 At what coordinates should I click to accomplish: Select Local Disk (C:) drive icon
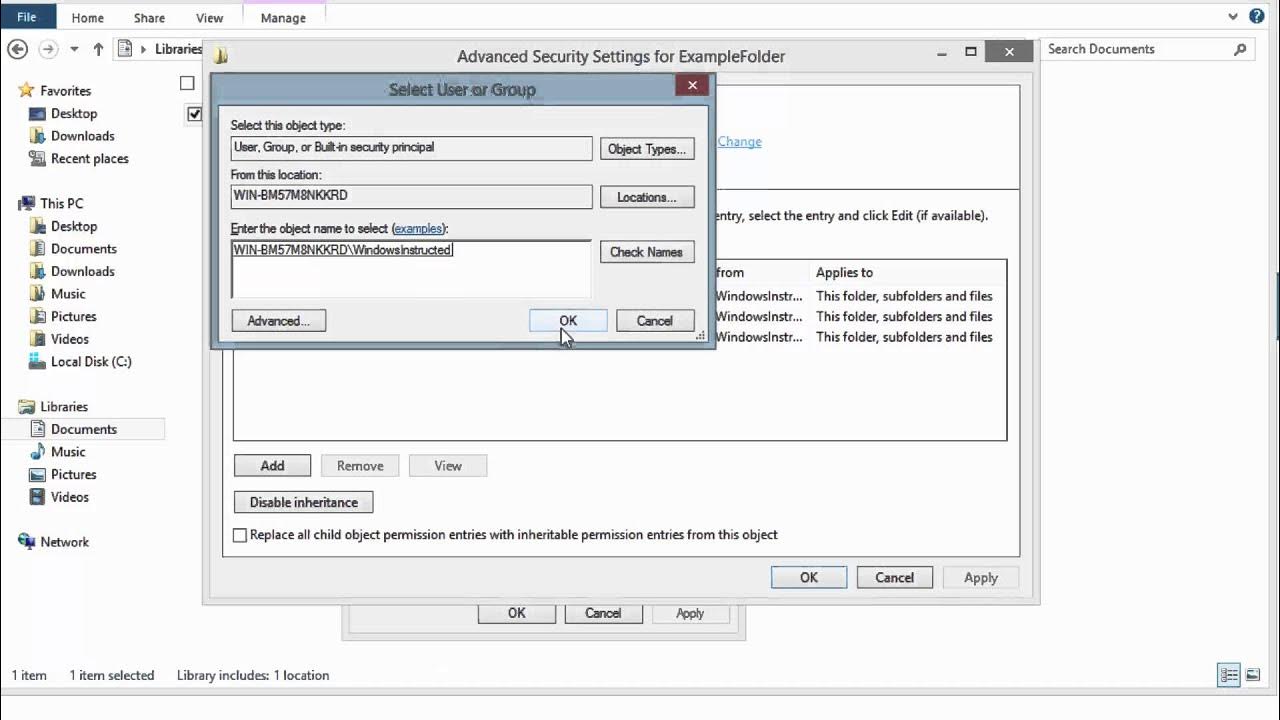pos(38,362)
